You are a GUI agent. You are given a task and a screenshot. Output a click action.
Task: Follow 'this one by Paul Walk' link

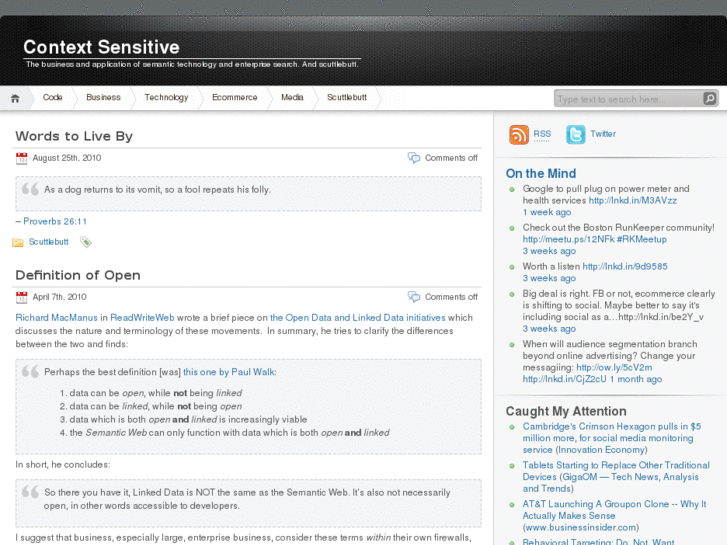coord(230,372)
